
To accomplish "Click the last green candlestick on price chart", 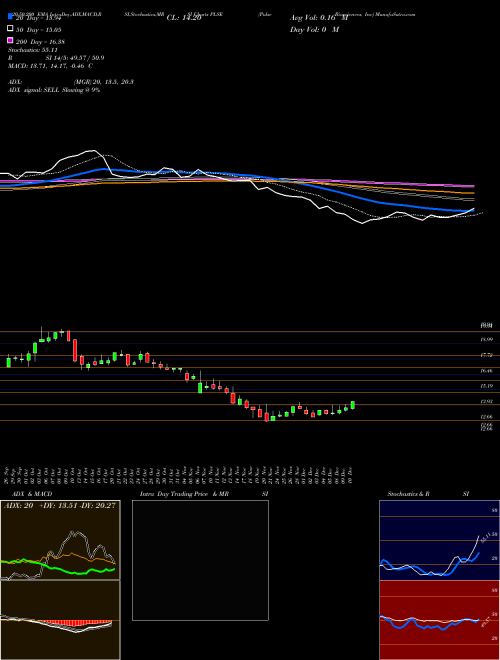I will pyautogui.click(x=353, y=405).
